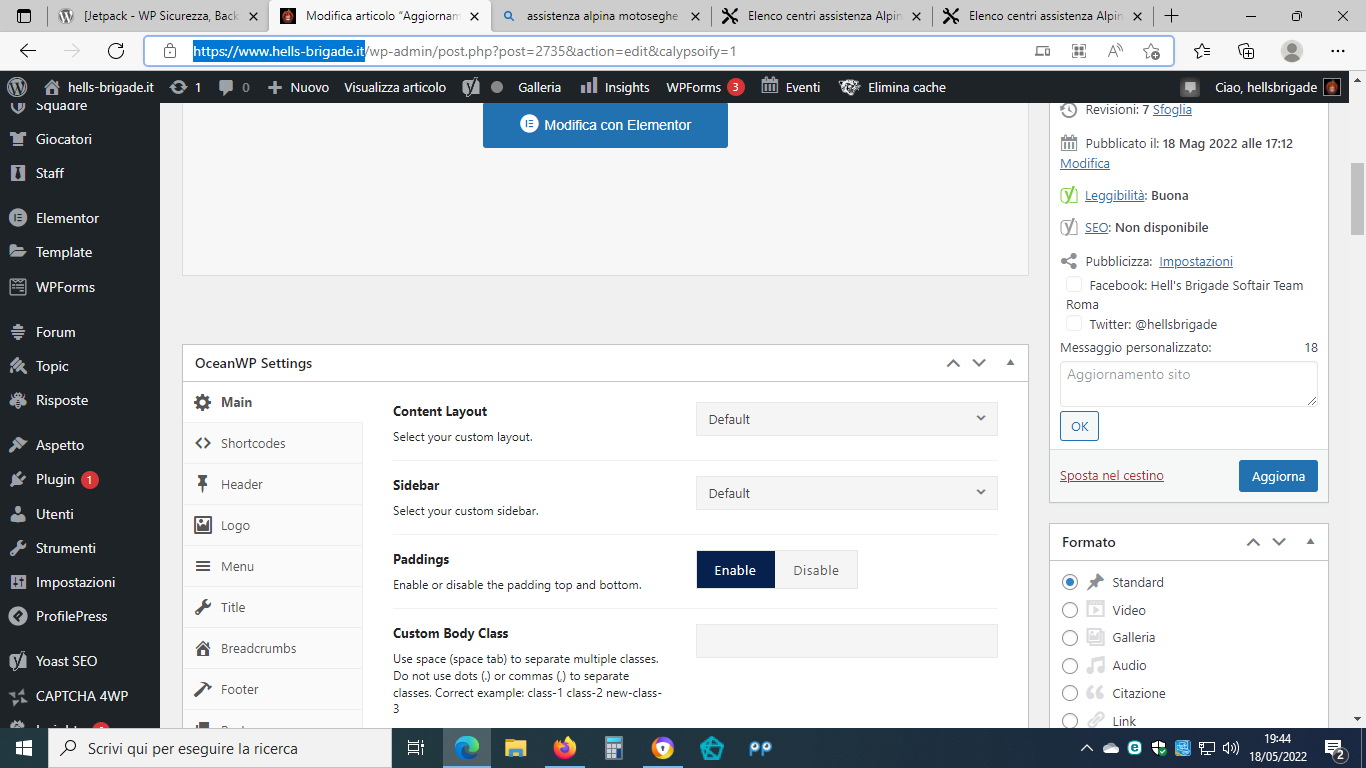This screenshot has height=768, width=1366.
Task: Click Sposta nel cestino link
Action: pyautogui.click(x=1112, y=476)
